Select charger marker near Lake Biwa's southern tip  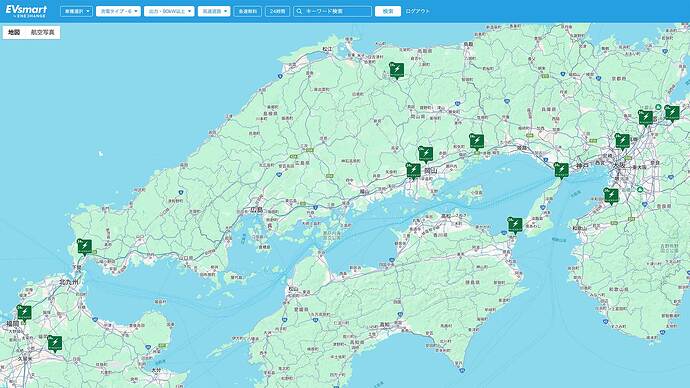[x=672, y=113]
